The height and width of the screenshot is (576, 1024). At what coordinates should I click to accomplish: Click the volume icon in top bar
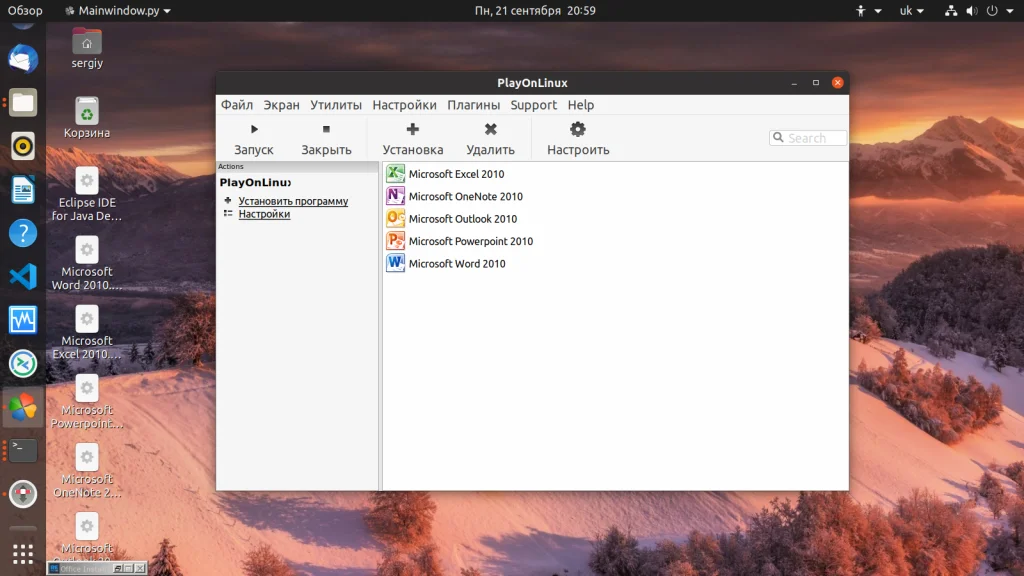tap(972, 10)
